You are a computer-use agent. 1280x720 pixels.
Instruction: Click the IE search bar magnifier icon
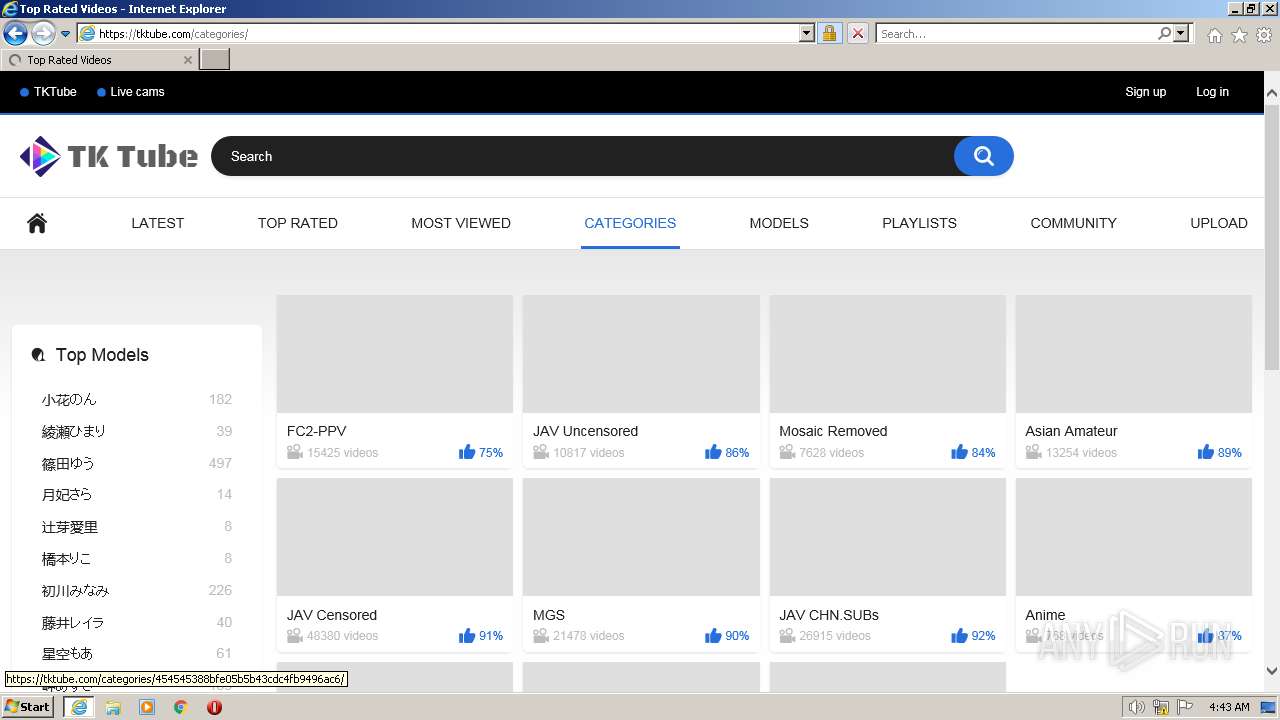click(x=1164, y=33)
